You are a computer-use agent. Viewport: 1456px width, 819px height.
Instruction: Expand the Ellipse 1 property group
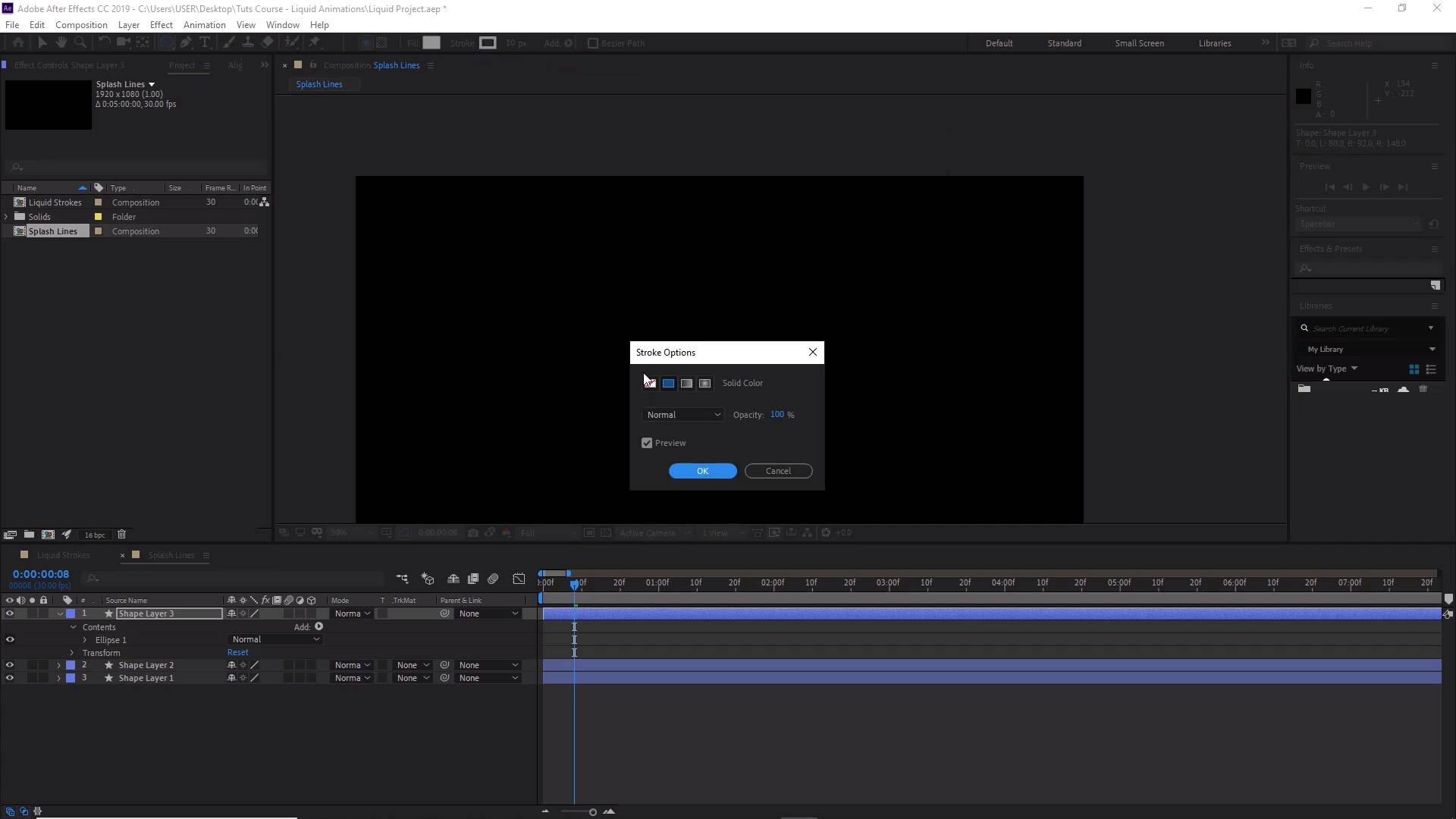(85, 640)
